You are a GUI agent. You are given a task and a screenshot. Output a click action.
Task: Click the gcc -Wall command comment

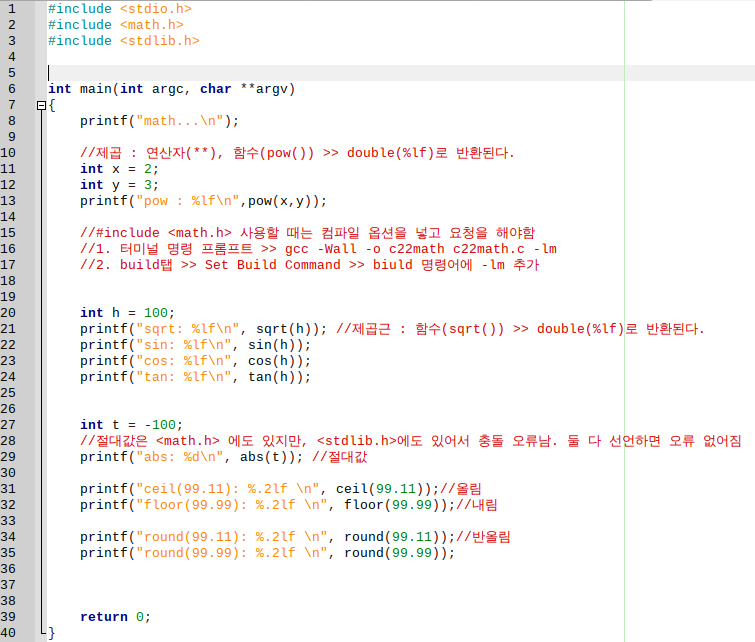[318, 249]
